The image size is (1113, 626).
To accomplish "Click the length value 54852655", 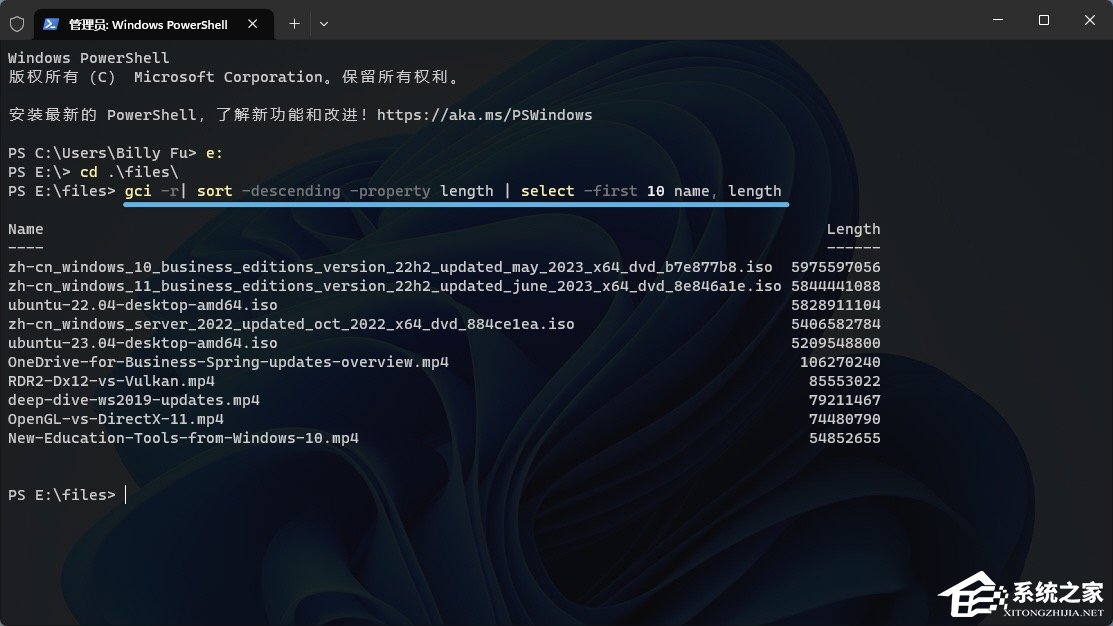I will pos(845,438).
